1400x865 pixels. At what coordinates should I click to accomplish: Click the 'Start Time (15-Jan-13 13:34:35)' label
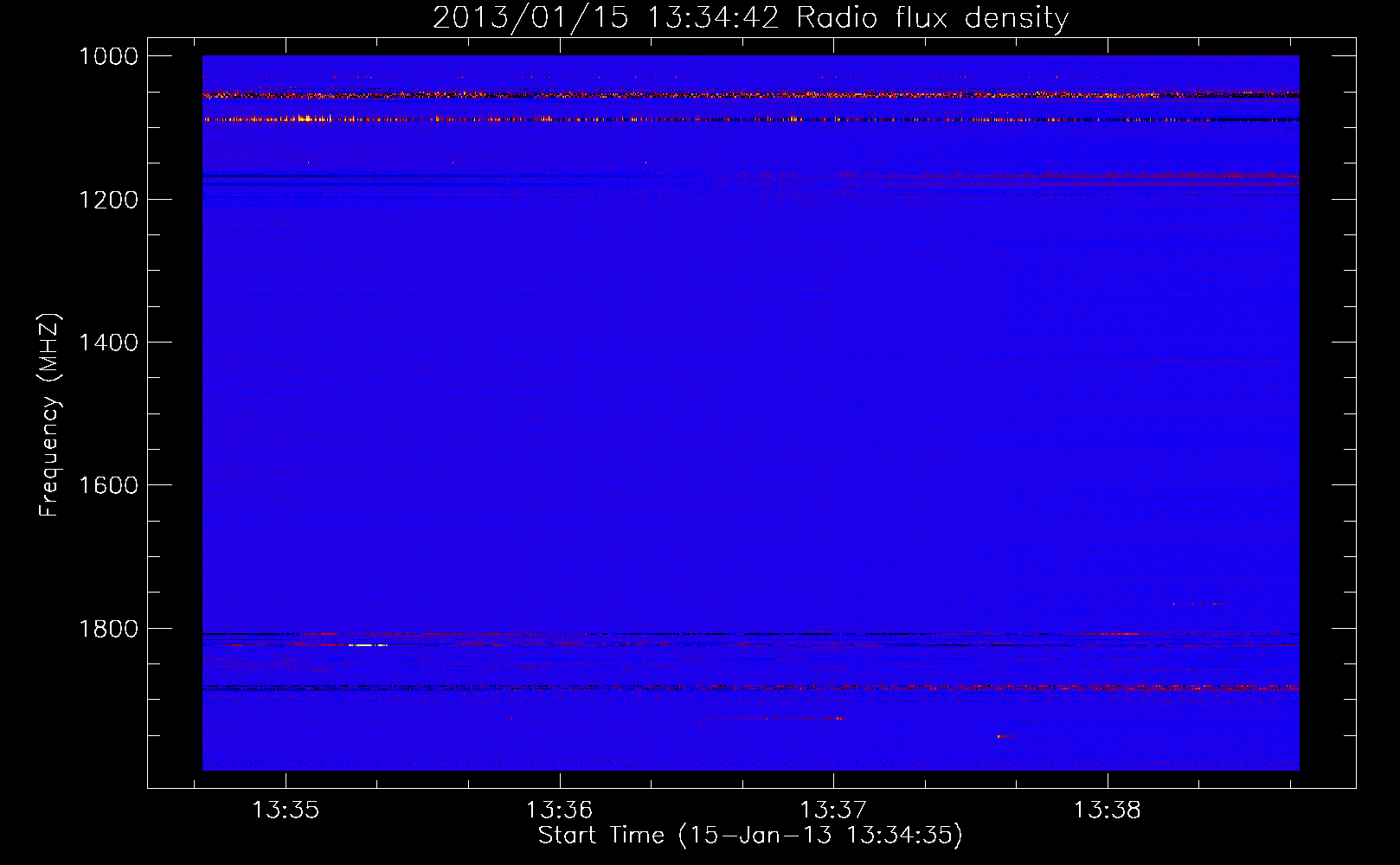750,836
